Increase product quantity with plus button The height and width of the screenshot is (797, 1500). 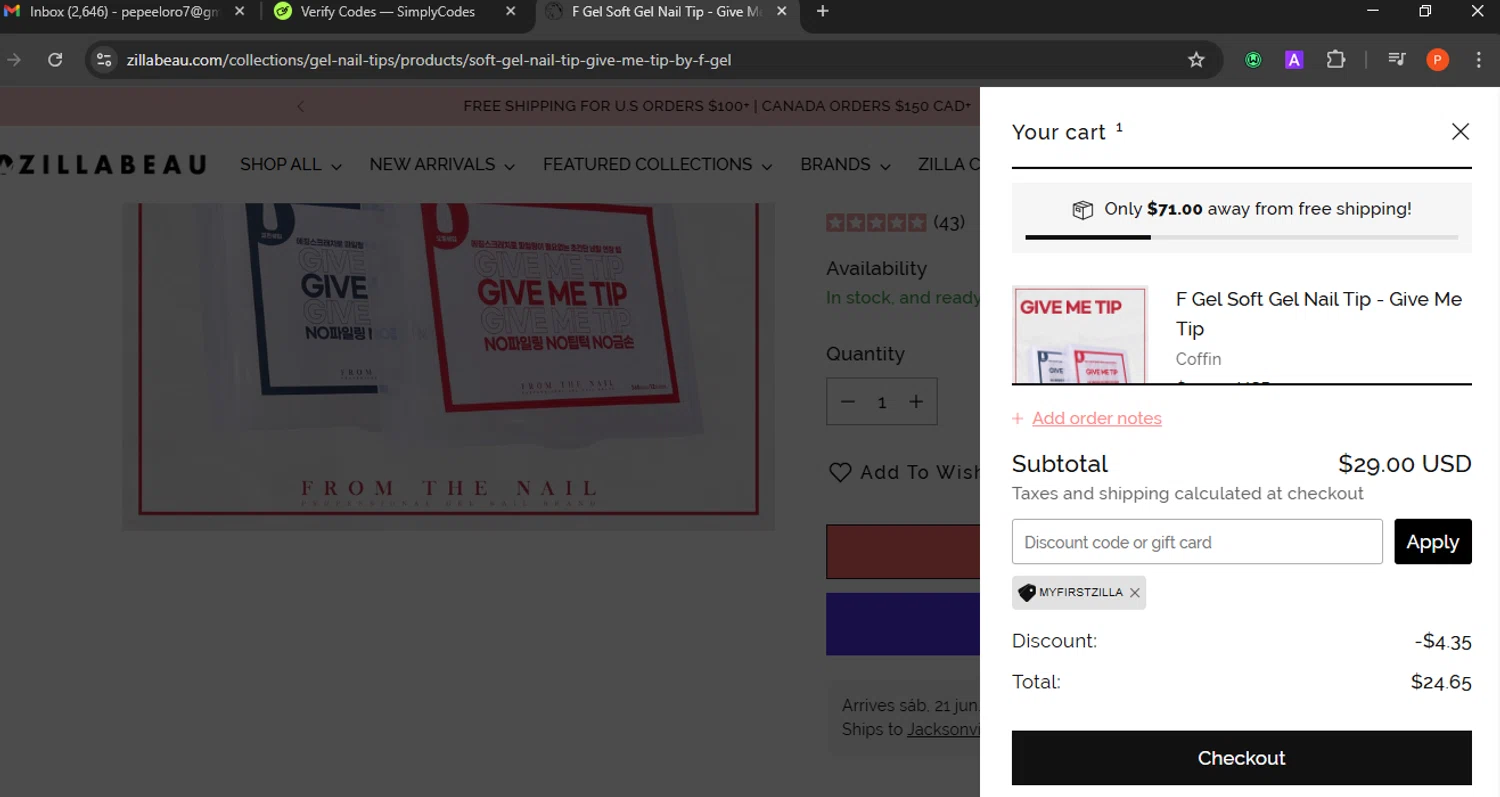916,402
